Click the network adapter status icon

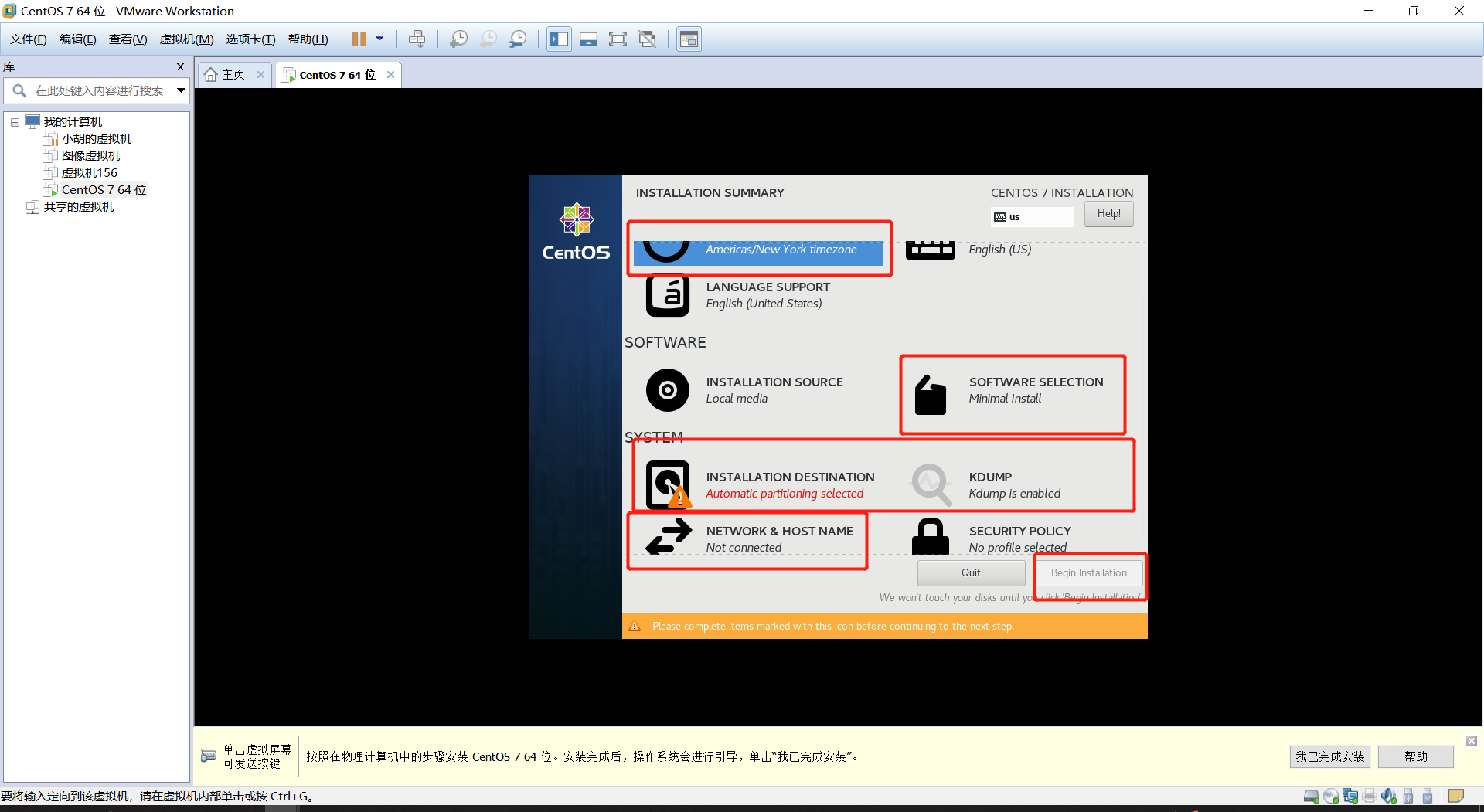point(1350,797)
